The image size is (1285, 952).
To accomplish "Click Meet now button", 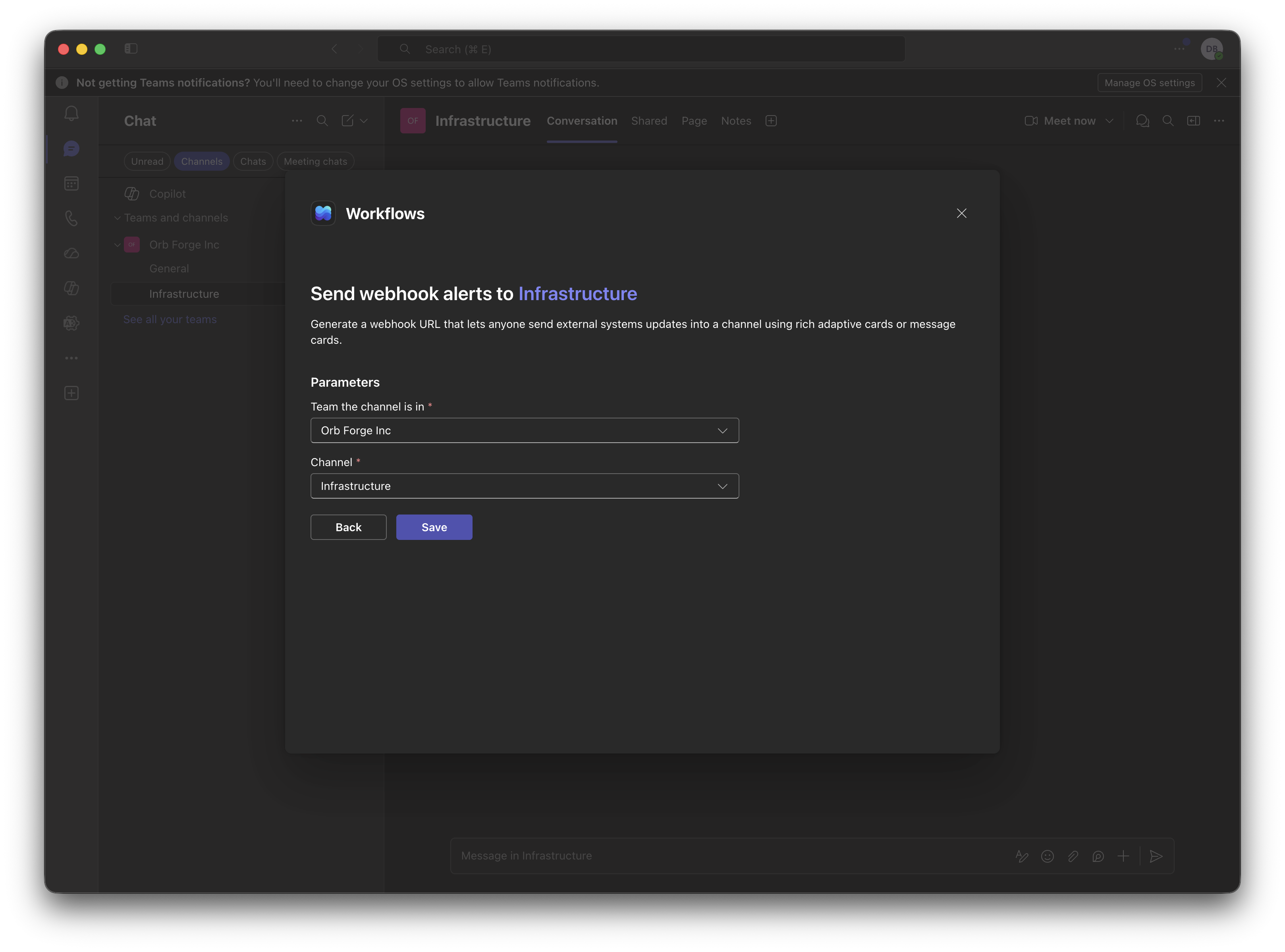I will click(1060, 121).
